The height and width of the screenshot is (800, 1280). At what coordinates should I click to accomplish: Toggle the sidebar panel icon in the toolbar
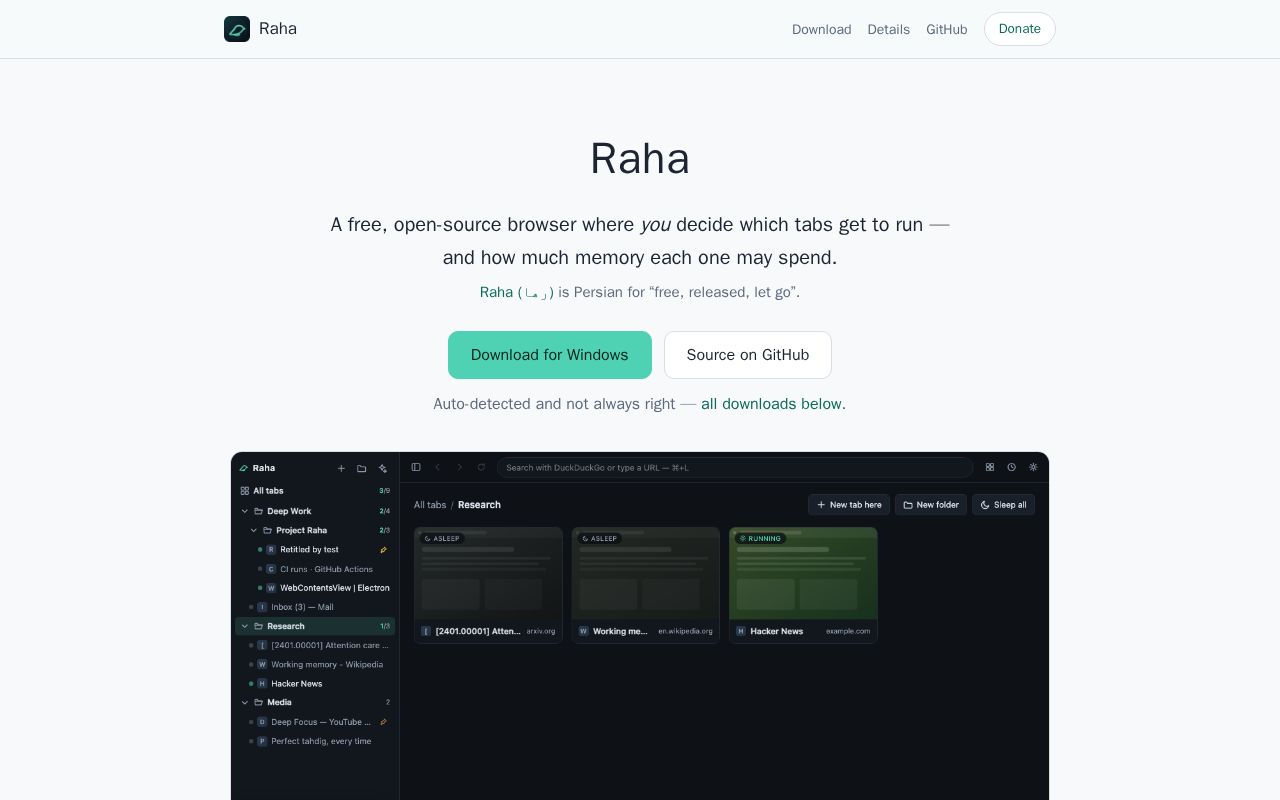click(x=416, y=467)
